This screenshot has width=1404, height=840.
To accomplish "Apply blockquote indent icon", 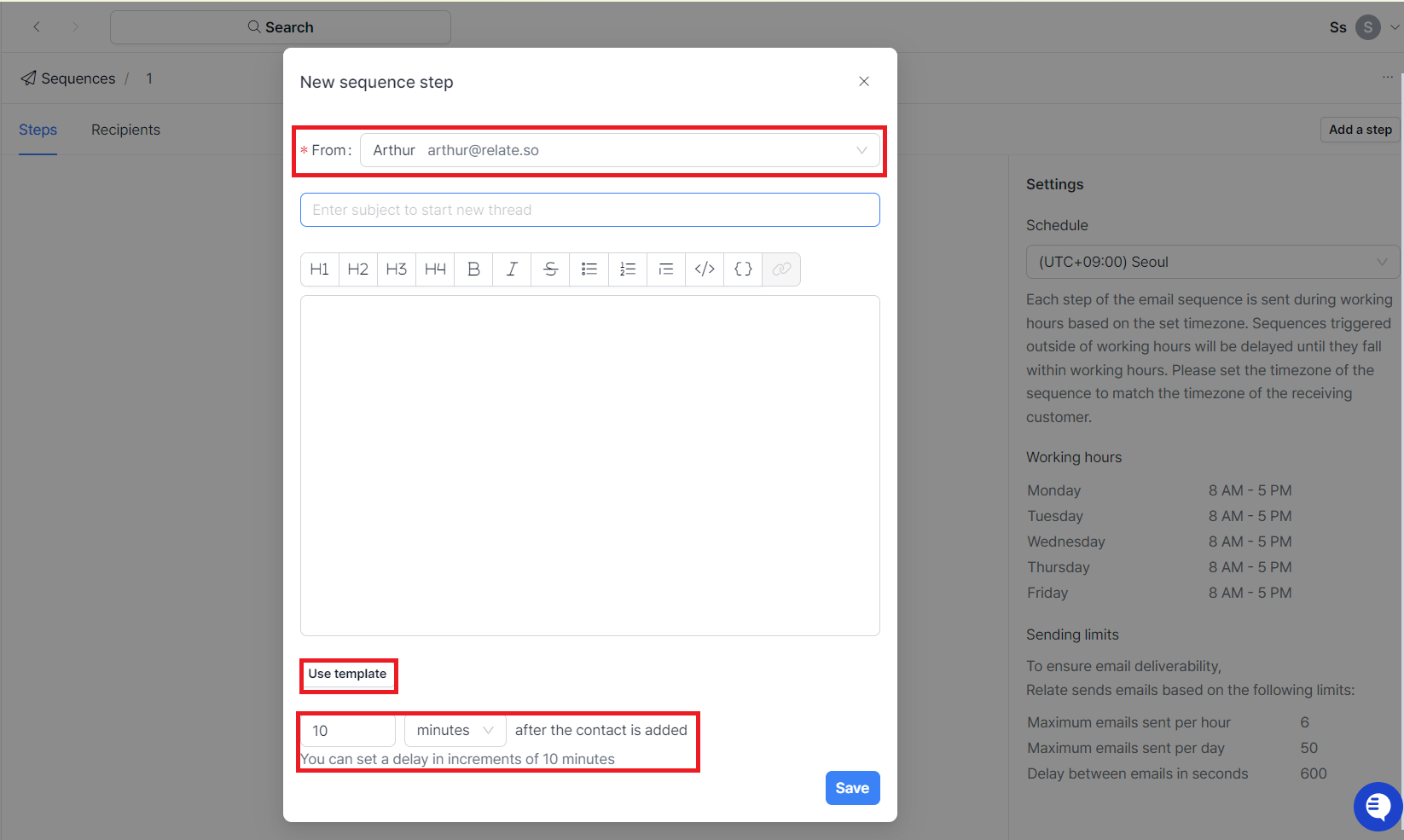I will point(666,269).
